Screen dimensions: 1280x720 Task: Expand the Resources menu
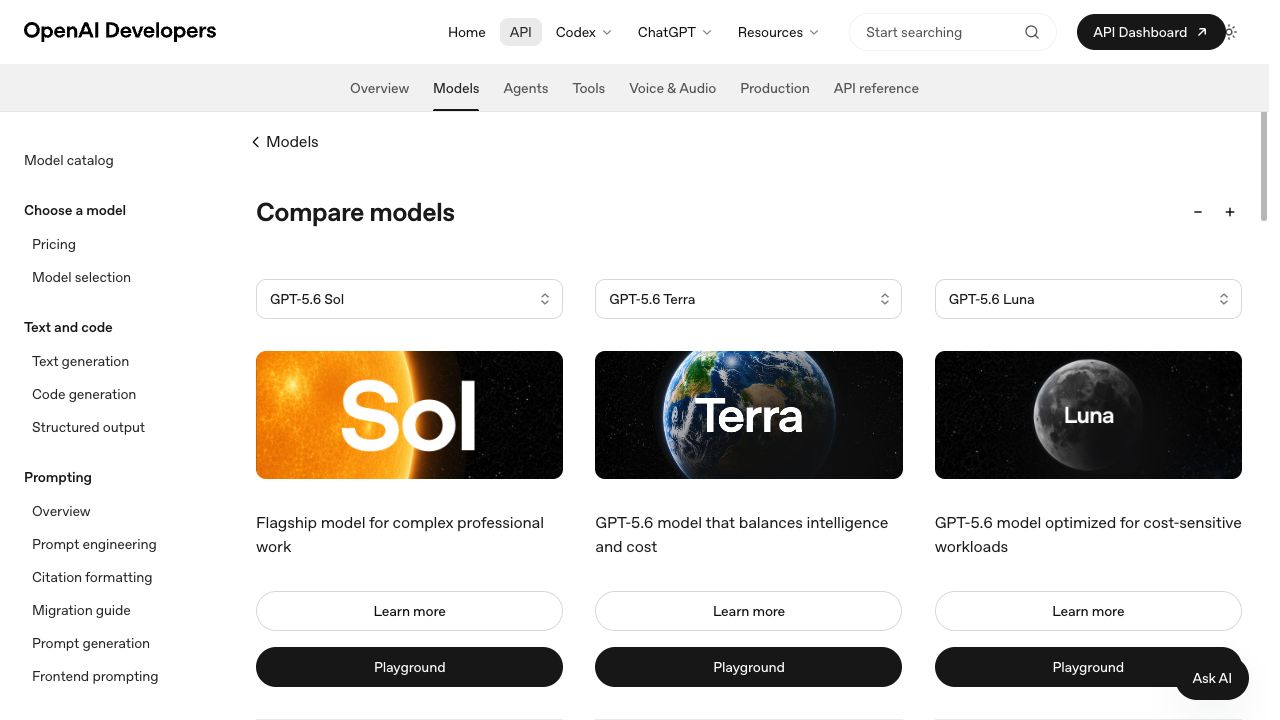(x=778, y=32)
